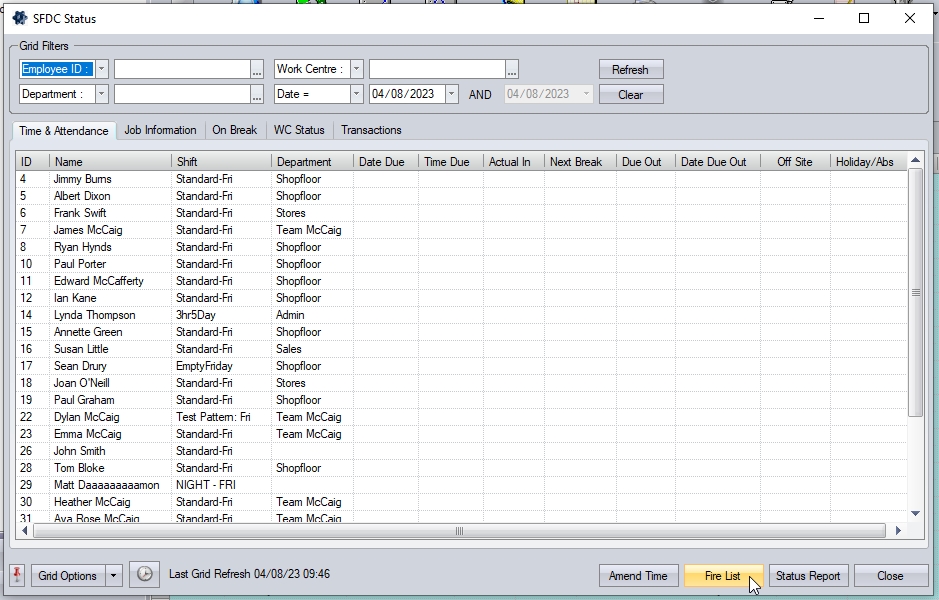
Task: Click the horizontal scrollbar thumb of the grid
Action: [459, 531]
